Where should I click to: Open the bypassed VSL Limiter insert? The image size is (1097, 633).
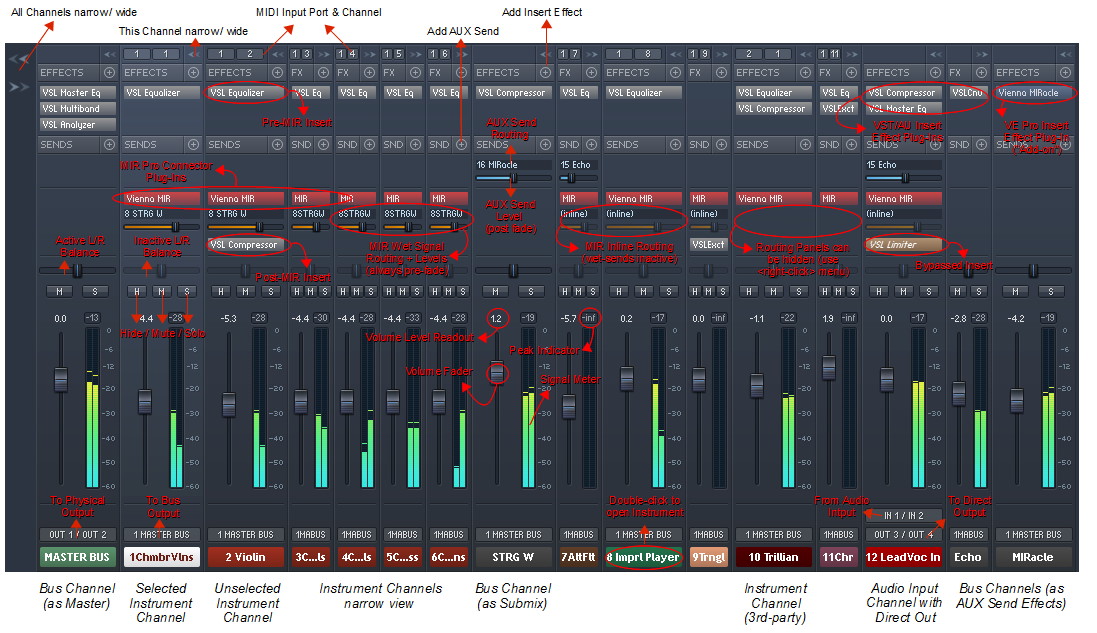pyautogui.click(x=903, y=245)
